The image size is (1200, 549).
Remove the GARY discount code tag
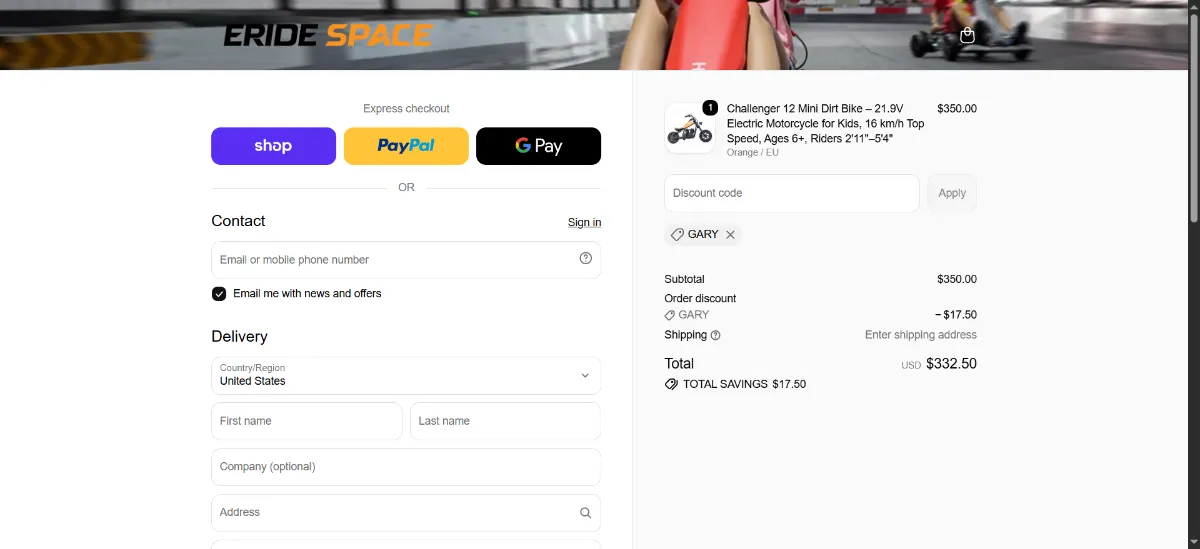730,234
